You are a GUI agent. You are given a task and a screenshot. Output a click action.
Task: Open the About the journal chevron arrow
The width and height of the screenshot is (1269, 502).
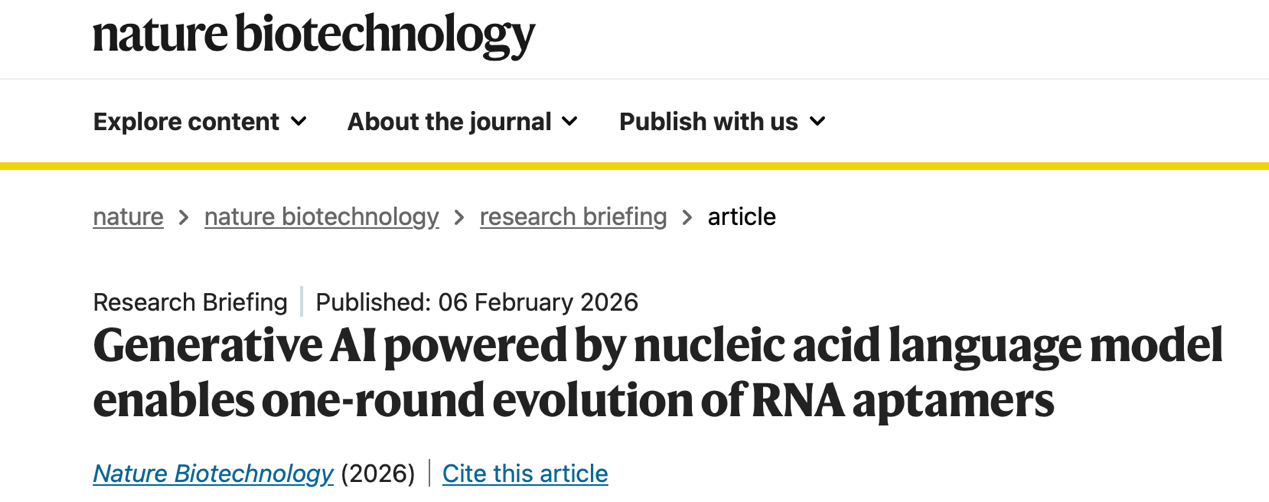[570, 122]
